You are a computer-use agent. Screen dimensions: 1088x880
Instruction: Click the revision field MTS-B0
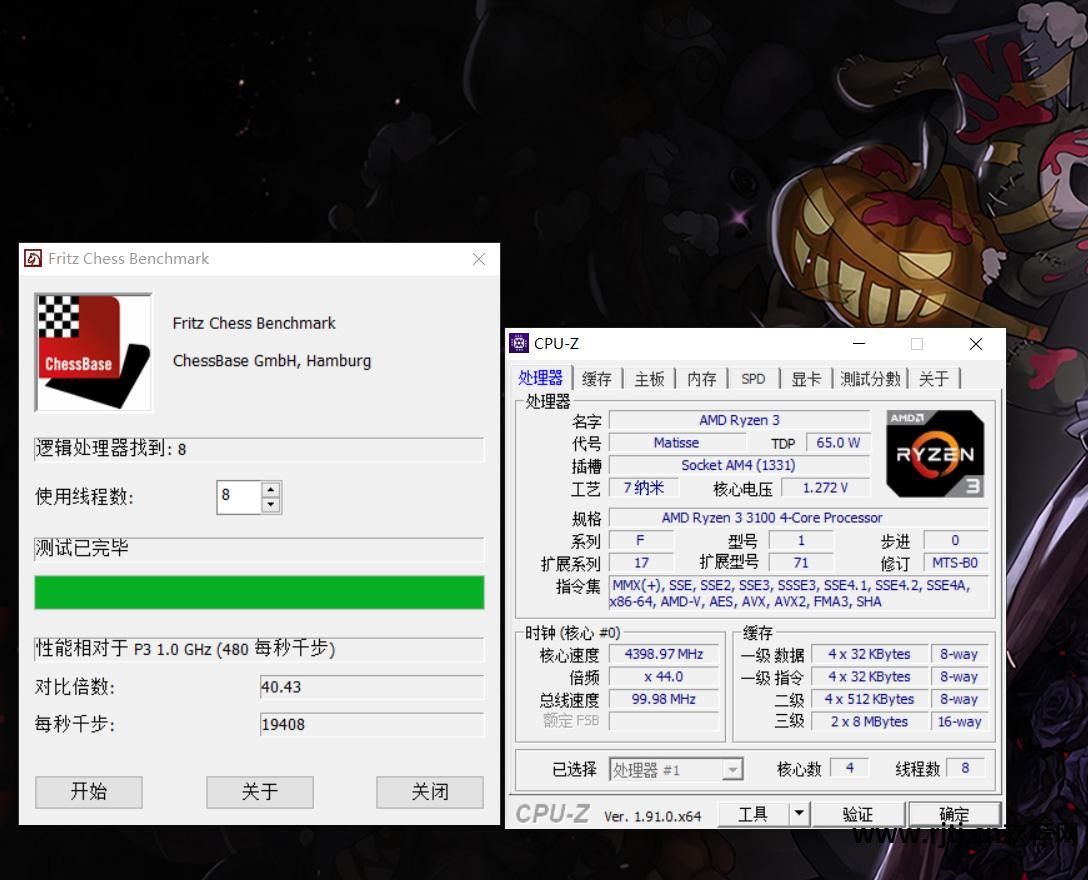[x=955, y=562]
